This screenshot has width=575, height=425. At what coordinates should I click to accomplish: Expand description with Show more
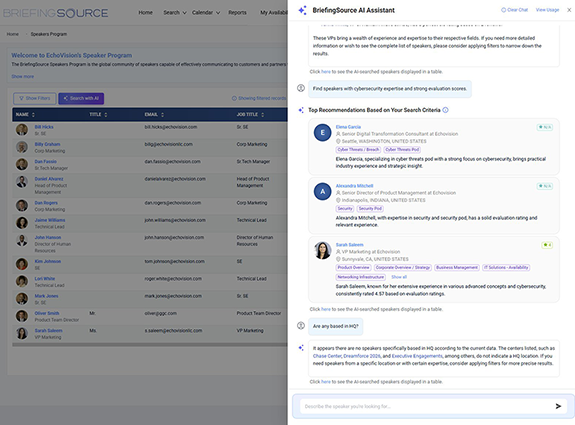click(22, 76)
